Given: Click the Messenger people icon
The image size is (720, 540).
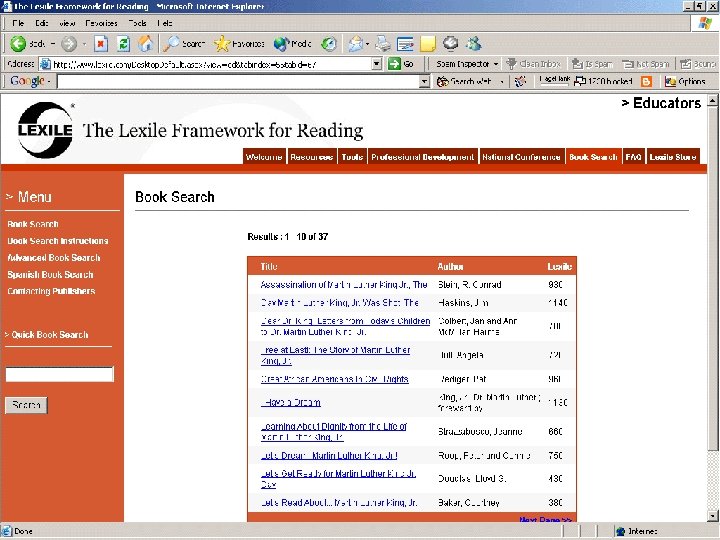Looking at the screenshot, I should 473,44.
